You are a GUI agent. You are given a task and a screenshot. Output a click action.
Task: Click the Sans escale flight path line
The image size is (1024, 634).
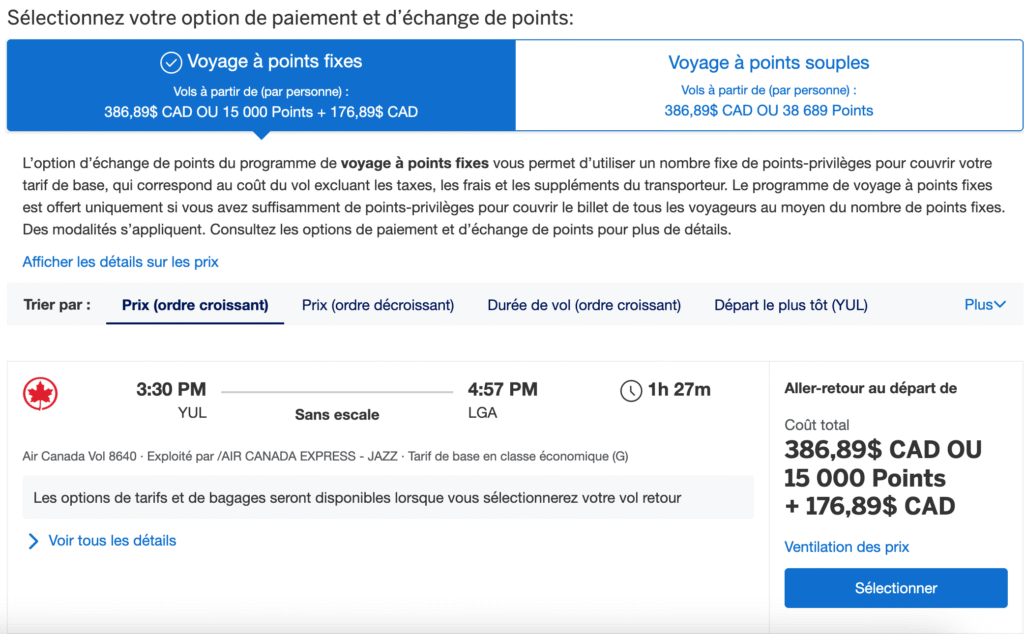pos(335,389)
